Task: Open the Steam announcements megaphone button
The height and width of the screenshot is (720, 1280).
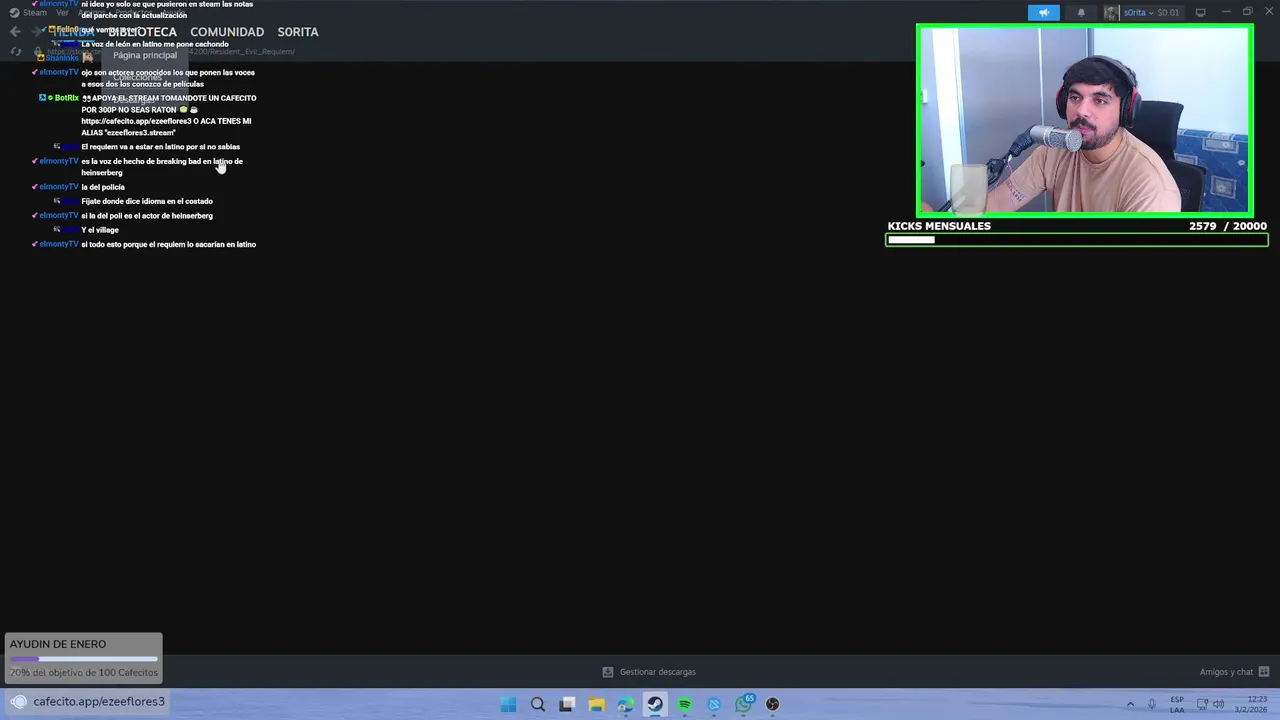Action: click(x=1043, y=13)
